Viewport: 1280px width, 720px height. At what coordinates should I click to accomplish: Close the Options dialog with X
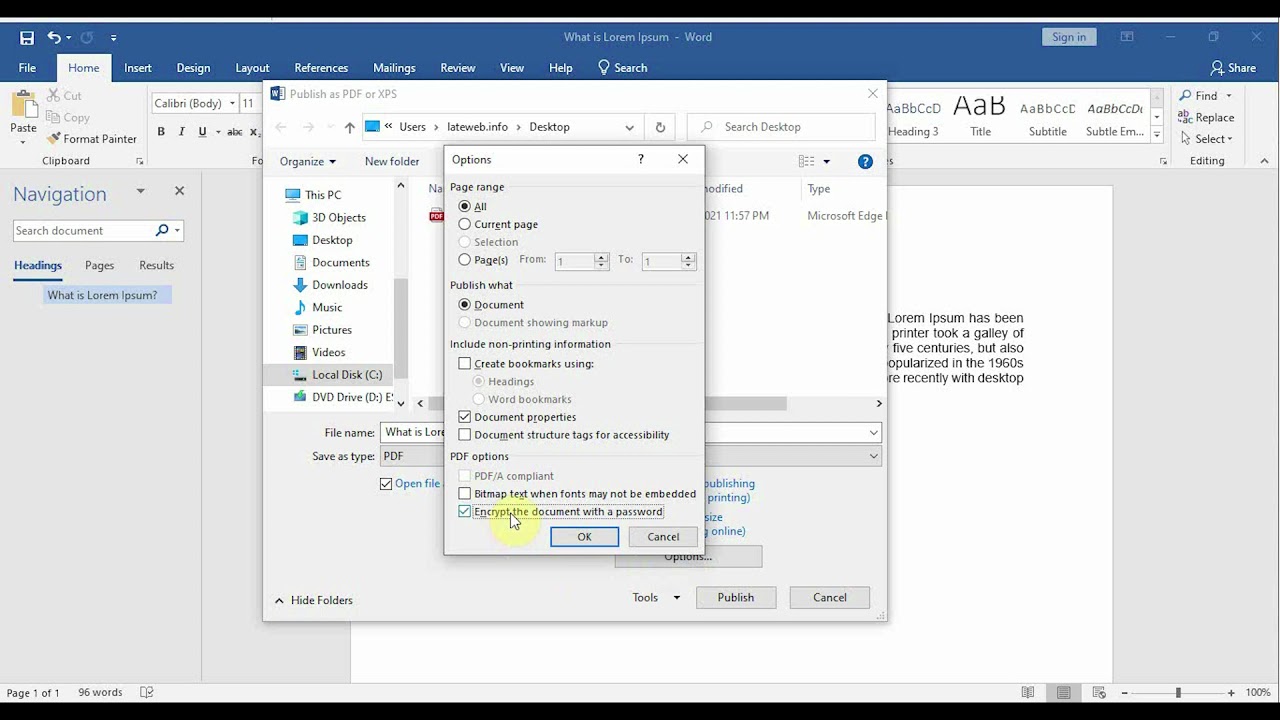pyautogui.click(x=683, y=159)
